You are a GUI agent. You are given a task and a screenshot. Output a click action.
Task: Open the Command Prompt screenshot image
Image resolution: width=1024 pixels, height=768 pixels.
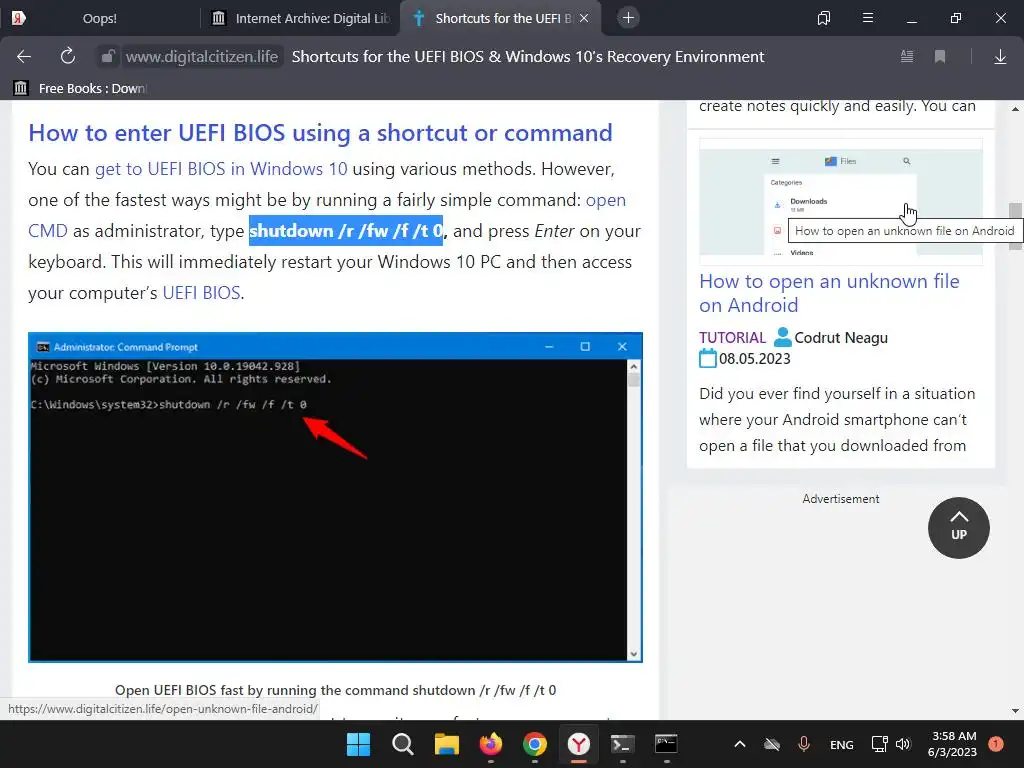coord(335,497)
